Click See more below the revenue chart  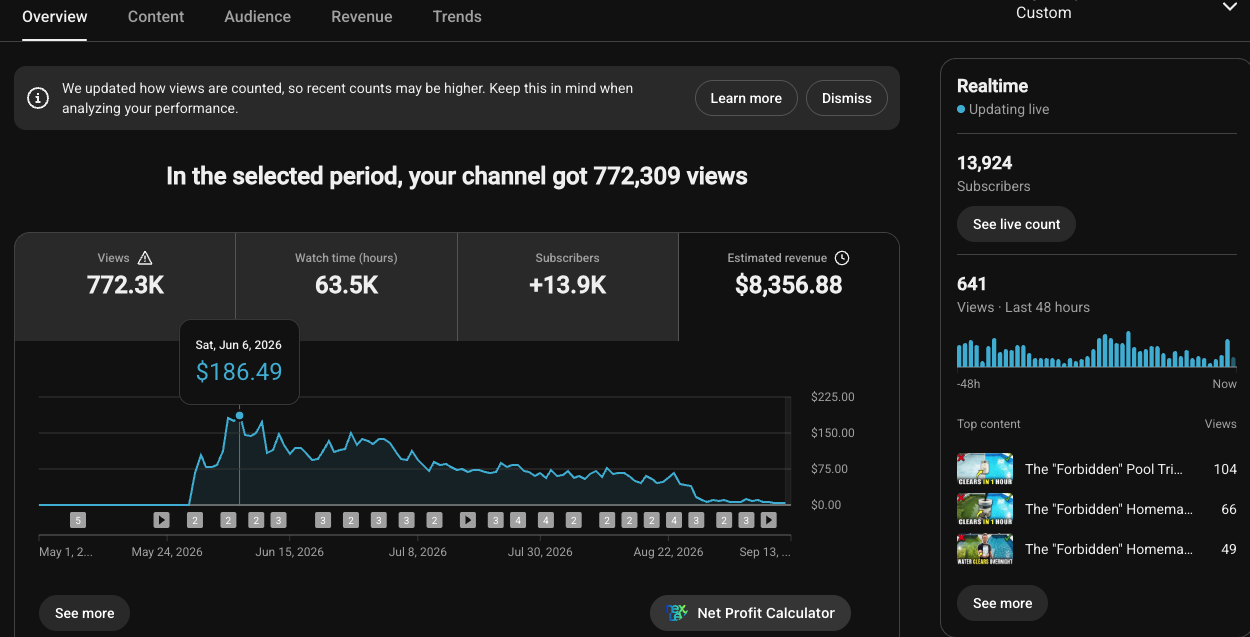(85, 613)
